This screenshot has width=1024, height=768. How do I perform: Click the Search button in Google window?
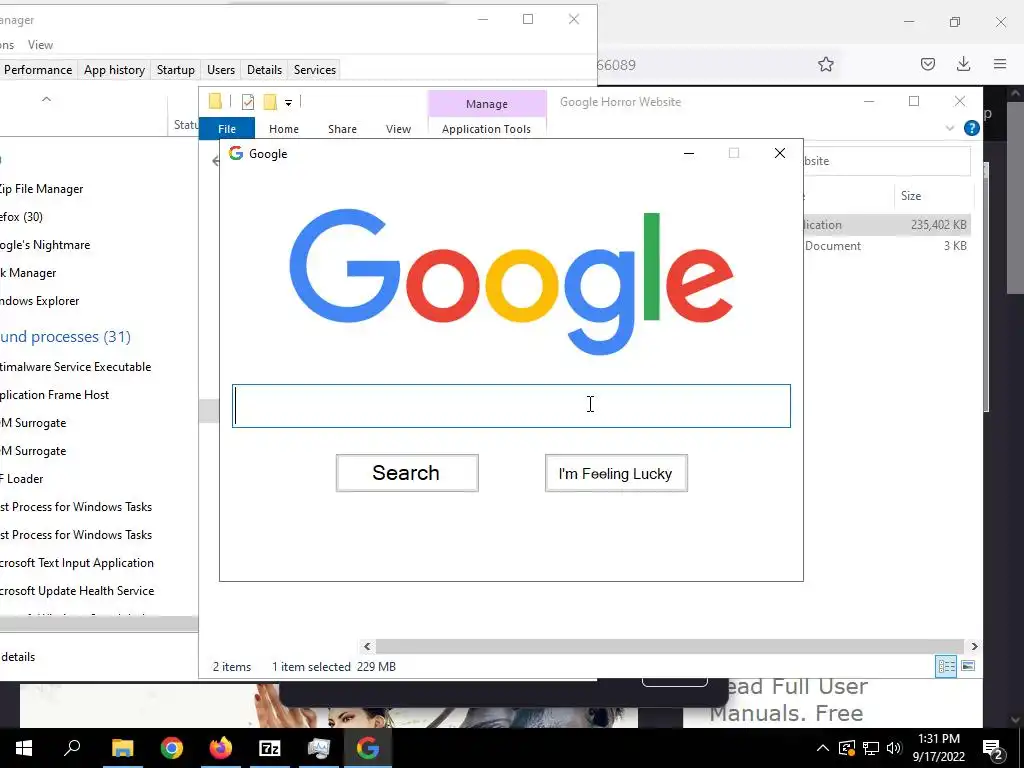click(x=407, y=473)
